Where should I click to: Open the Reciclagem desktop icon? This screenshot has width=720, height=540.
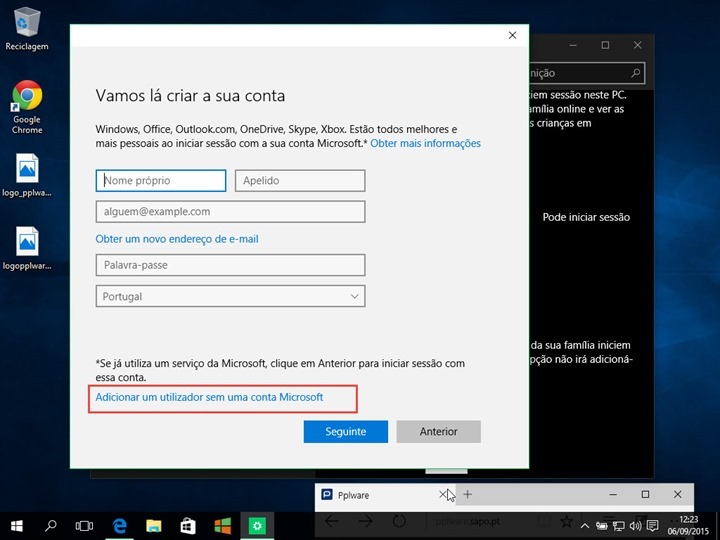point(27,28)
